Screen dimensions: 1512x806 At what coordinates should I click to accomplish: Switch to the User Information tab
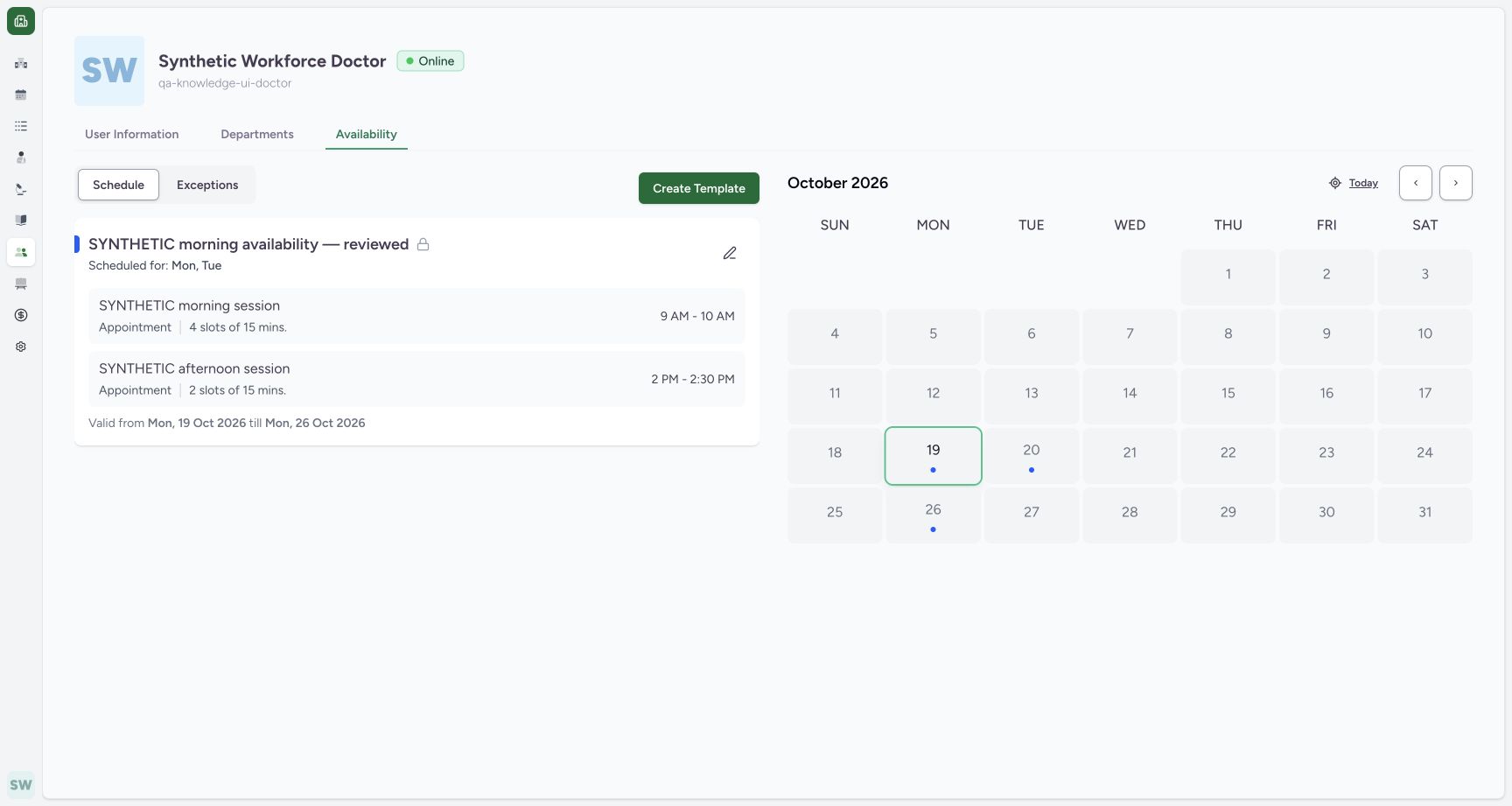132,134
